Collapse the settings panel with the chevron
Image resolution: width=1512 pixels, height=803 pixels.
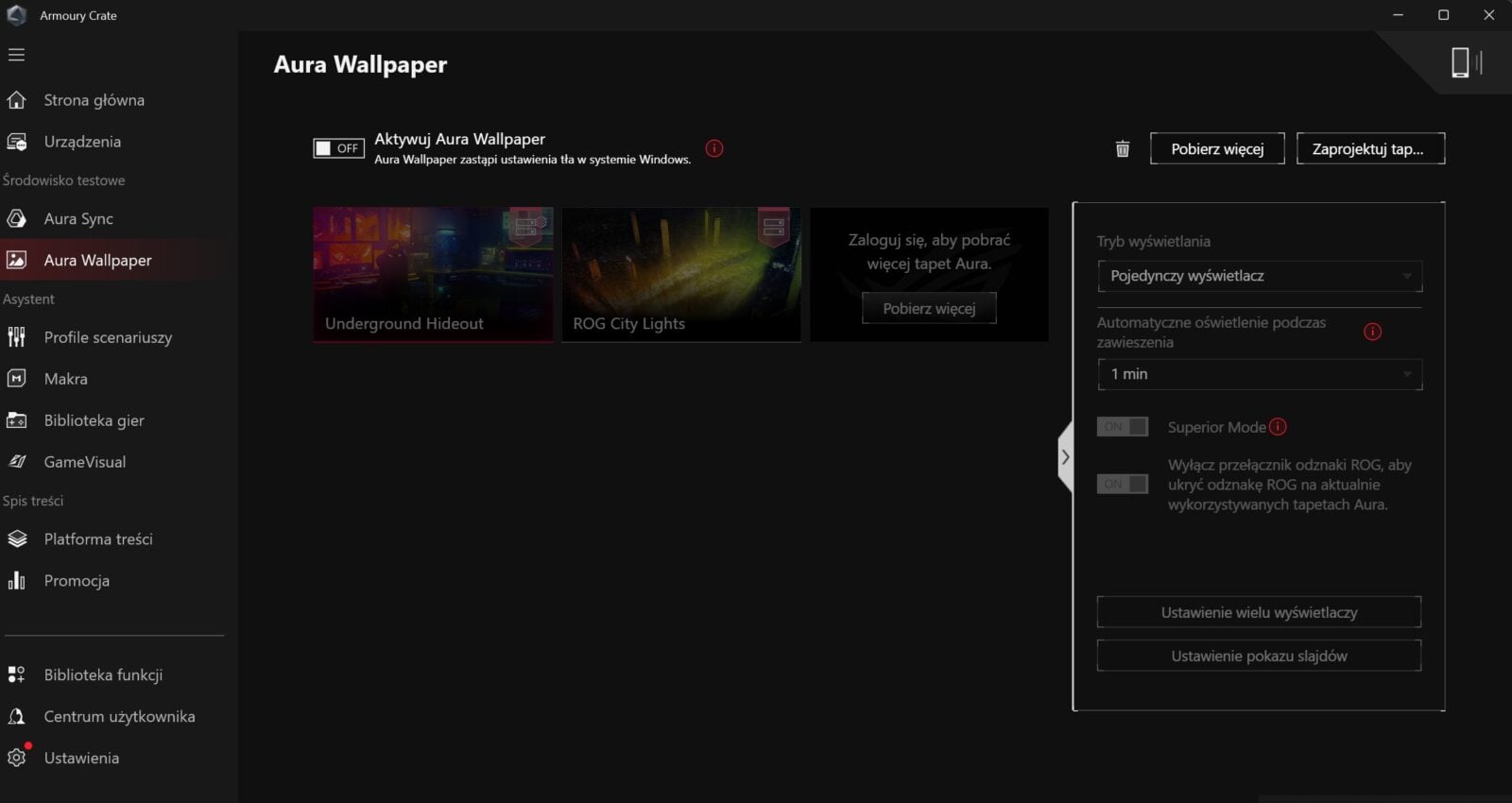point(1065,457)
